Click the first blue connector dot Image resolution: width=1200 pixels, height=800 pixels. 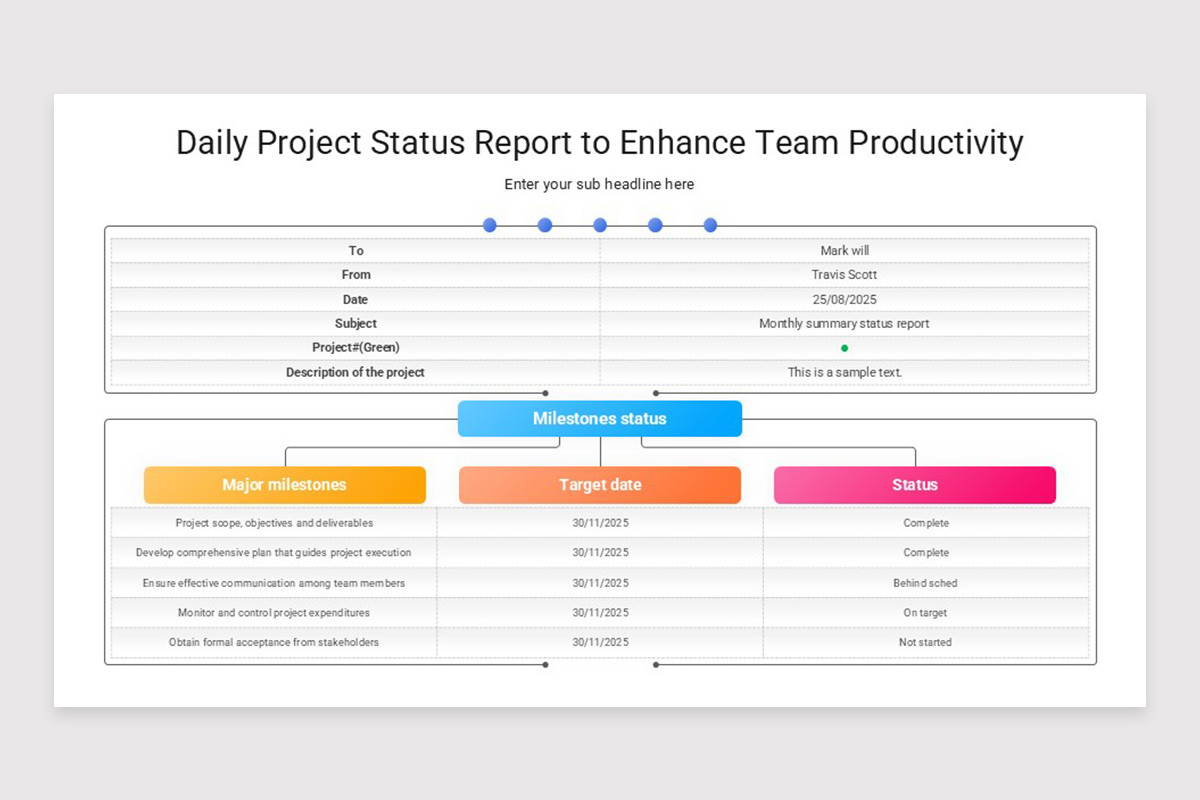click(x=490, y=225)
